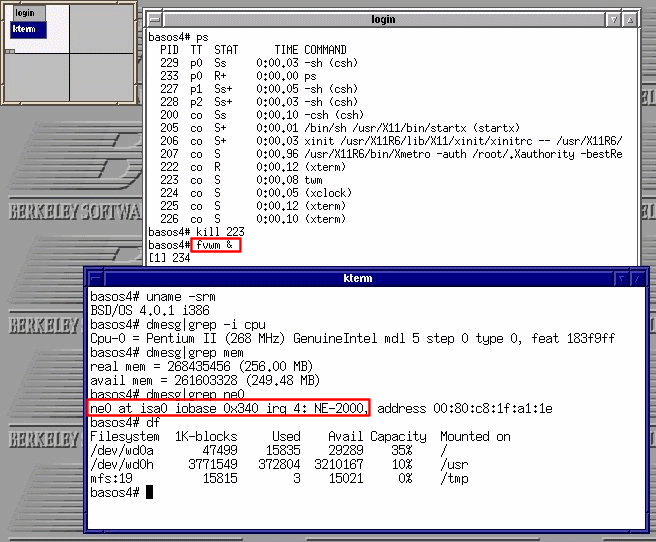656x542 pixels.
Task: Click the maximize button on the login title bar
Action: coord(630,19)
